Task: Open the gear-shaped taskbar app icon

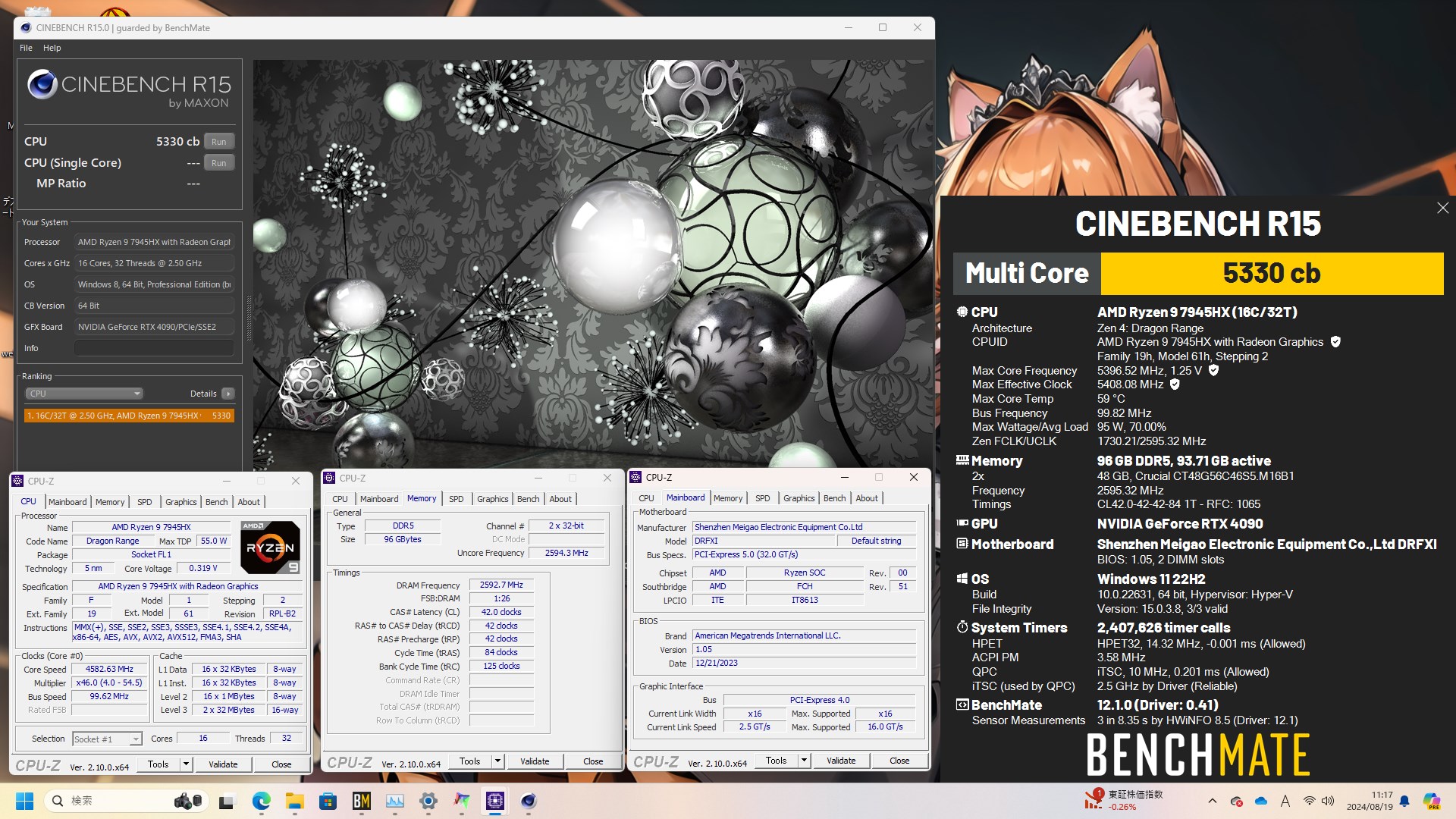Action: coord(428,801)
